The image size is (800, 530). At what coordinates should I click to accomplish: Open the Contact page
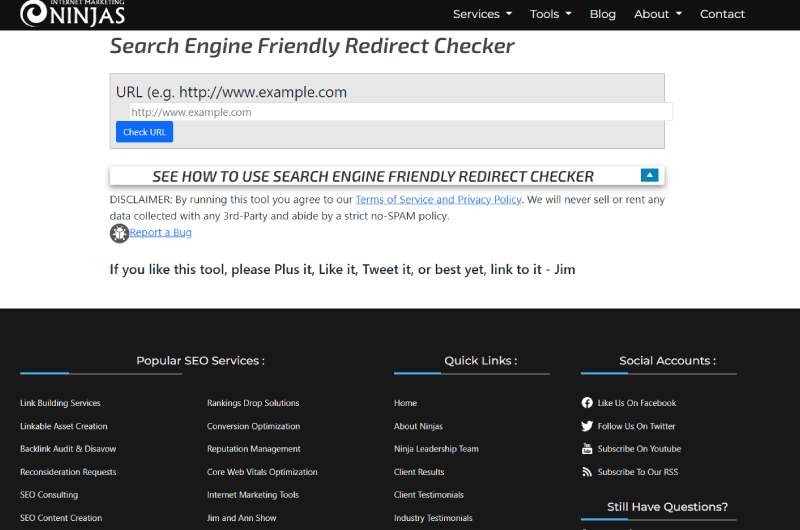[x=722, y=14]
